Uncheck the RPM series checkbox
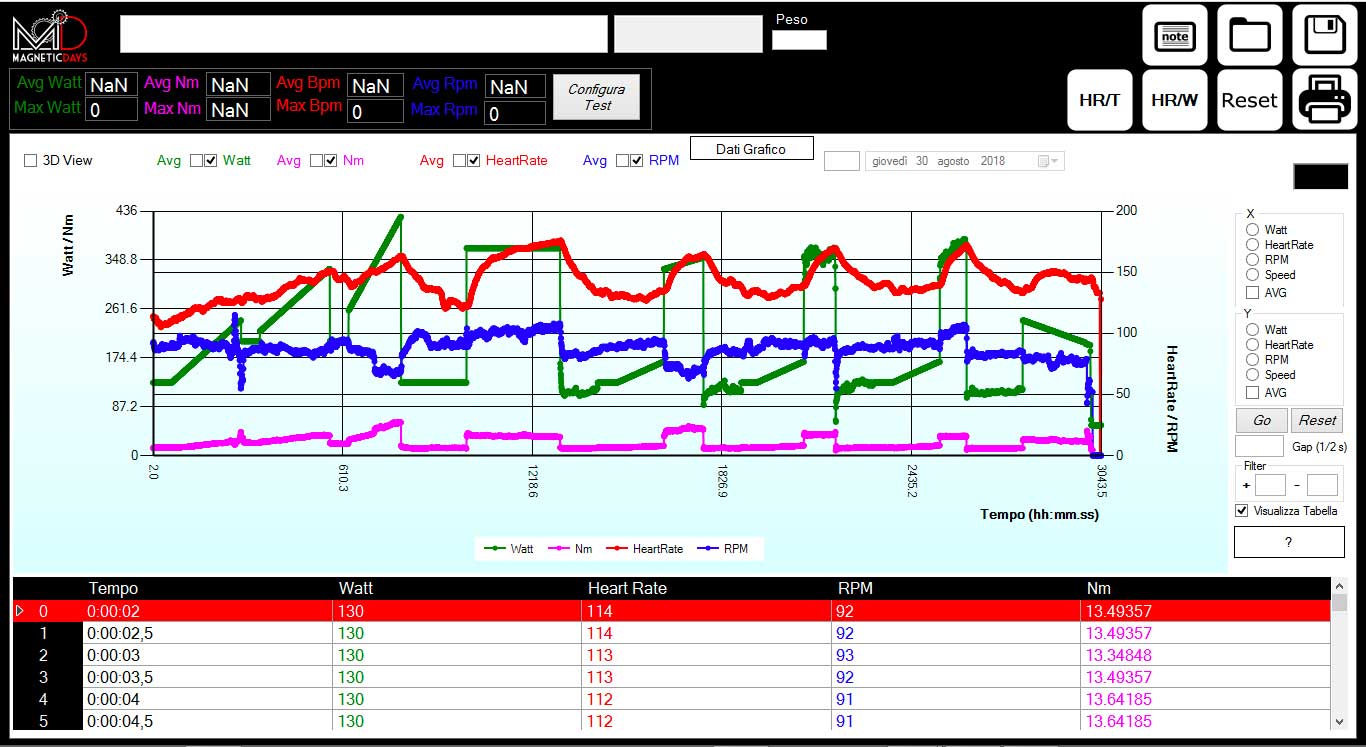 [637, 161]
